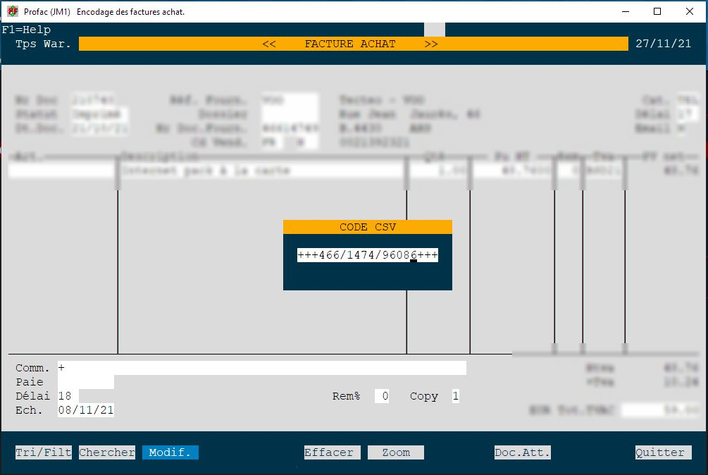The image size is (708, 475).
Task: Click the Rem% value field
Action: [x=382, y=396]
